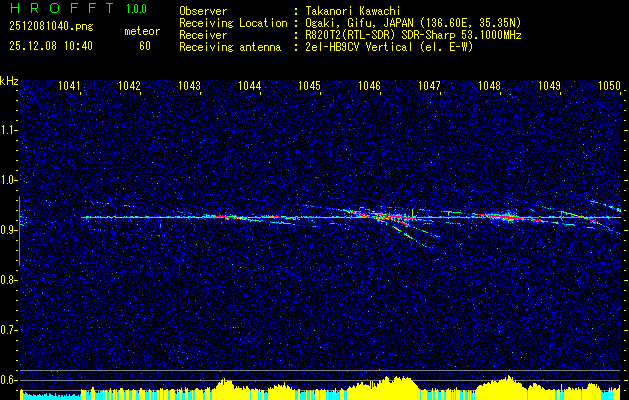Image resolution: width=629 pixels, height=400 pixels.
Task: Click the "meteor" count label
Action: [142, 31]
